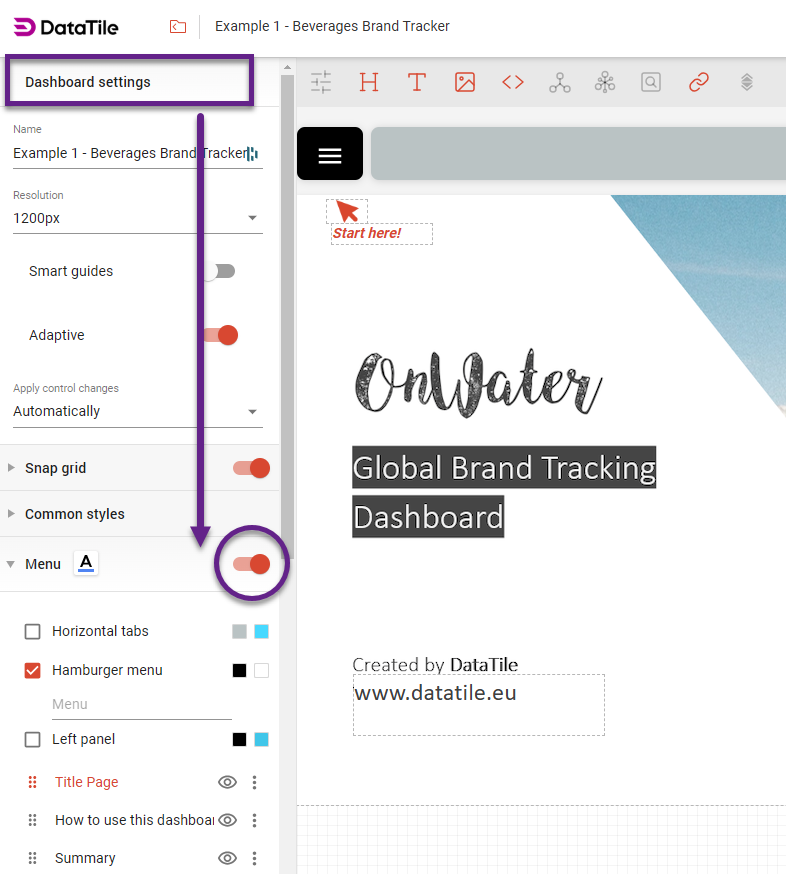This screenshot has width=786, height=874.
Task: Click the embed code icon
Action: [x=513, y=82]
